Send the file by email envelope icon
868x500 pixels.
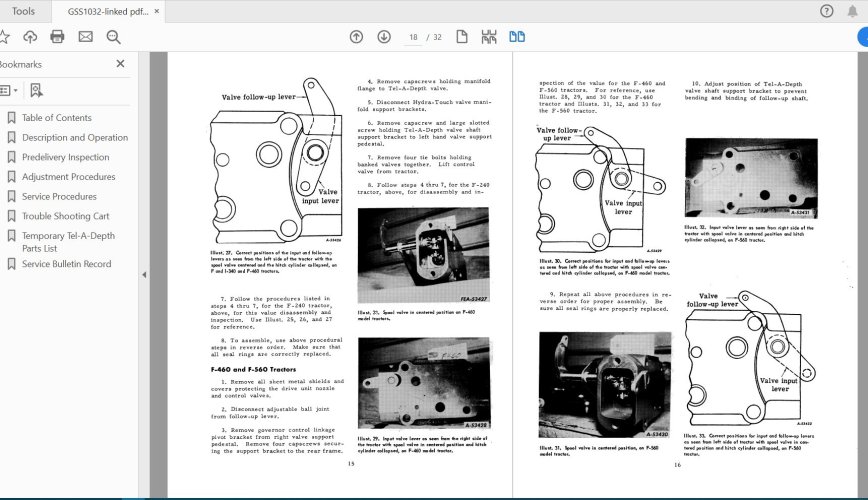coord(85,37)
